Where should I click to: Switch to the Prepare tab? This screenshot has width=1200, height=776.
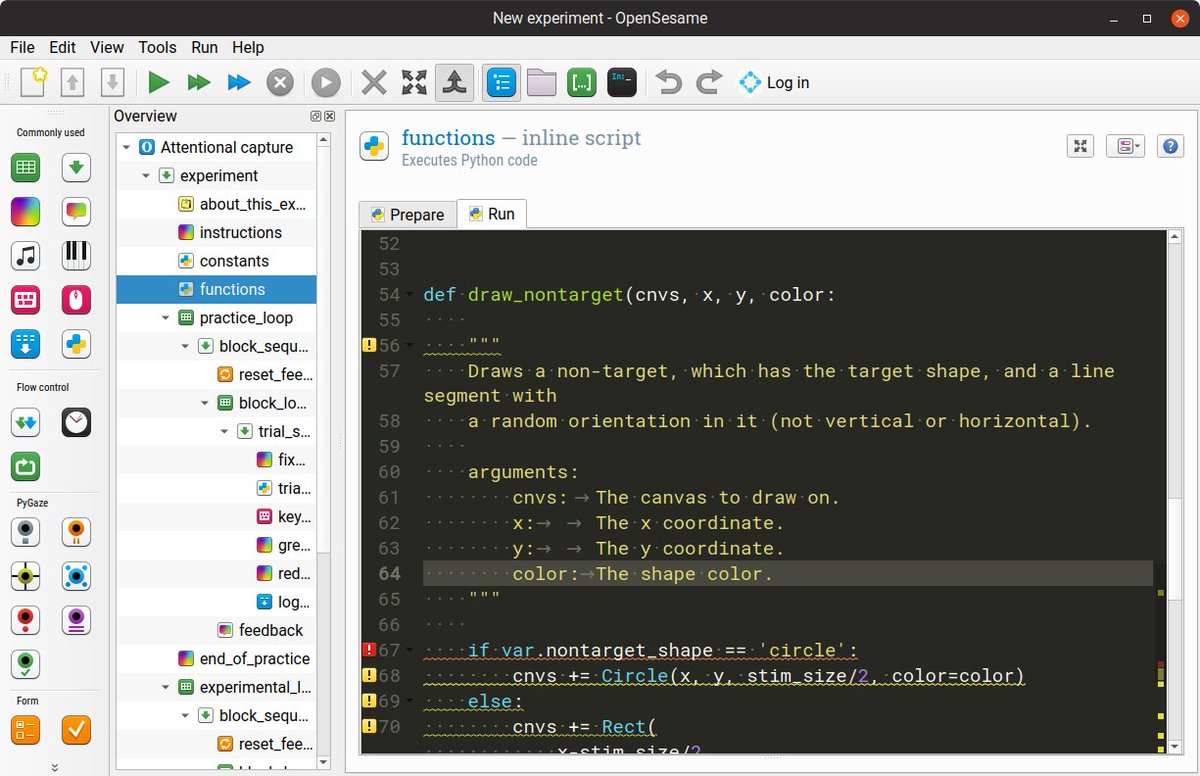407,214
